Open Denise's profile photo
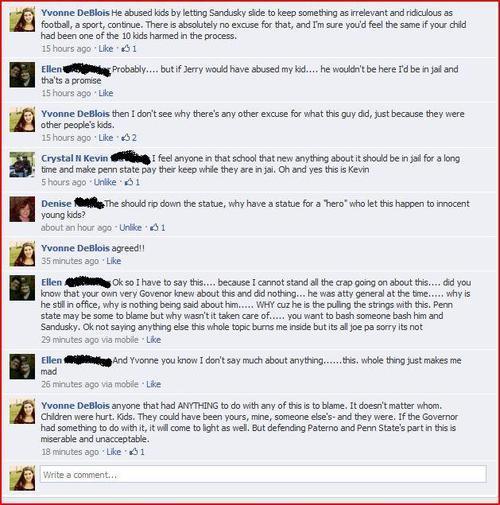500x505 pixels. pos(22,209)
